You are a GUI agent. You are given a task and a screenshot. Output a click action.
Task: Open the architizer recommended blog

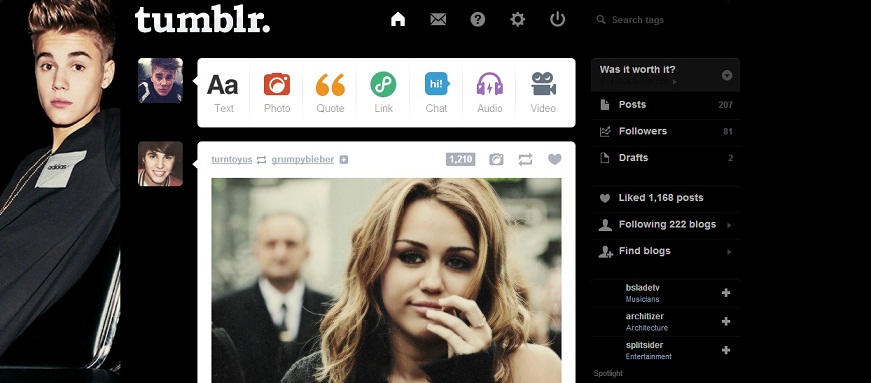coord(644,316)
